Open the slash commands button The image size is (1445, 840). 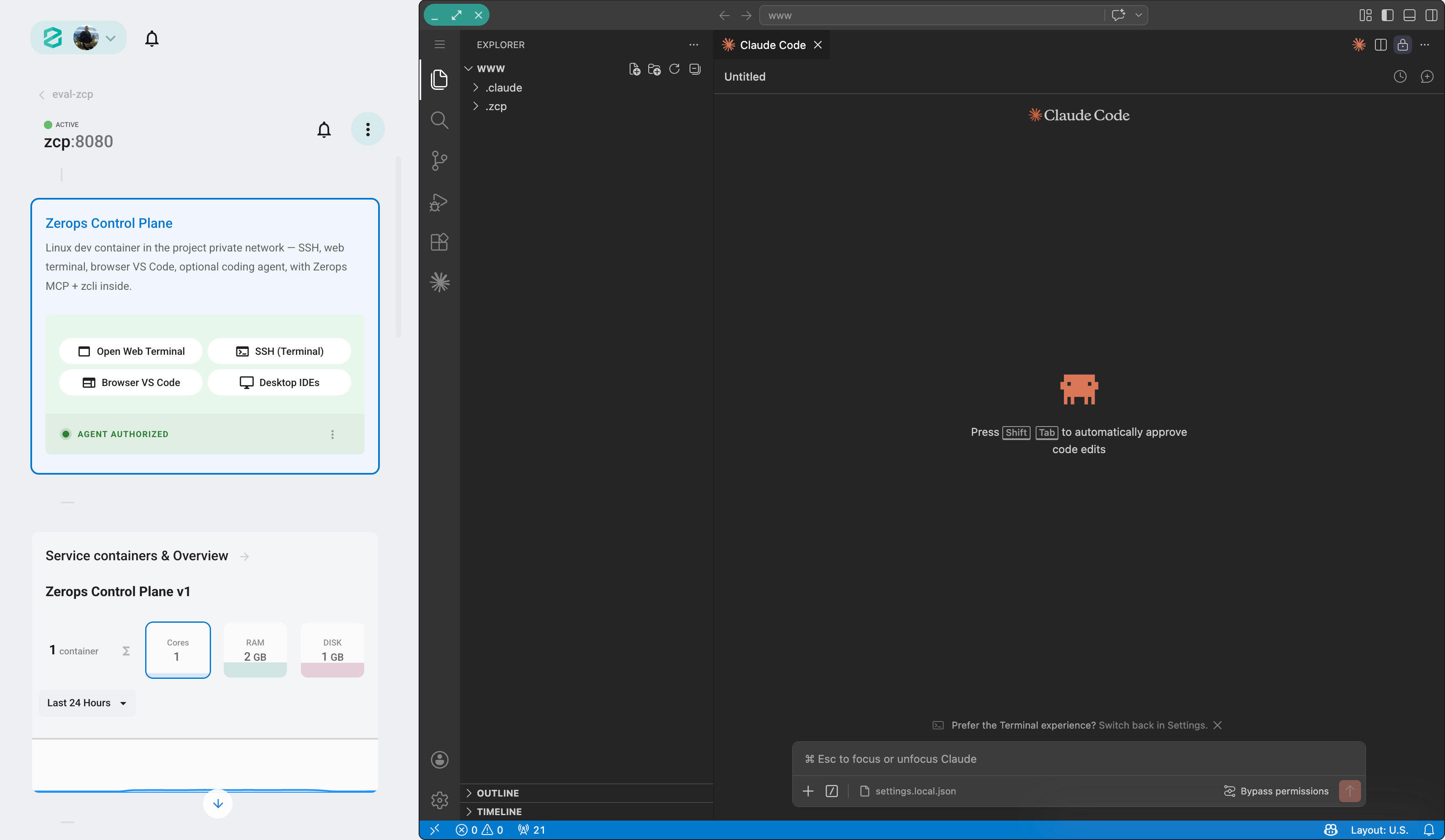click(x=831, y=791)
